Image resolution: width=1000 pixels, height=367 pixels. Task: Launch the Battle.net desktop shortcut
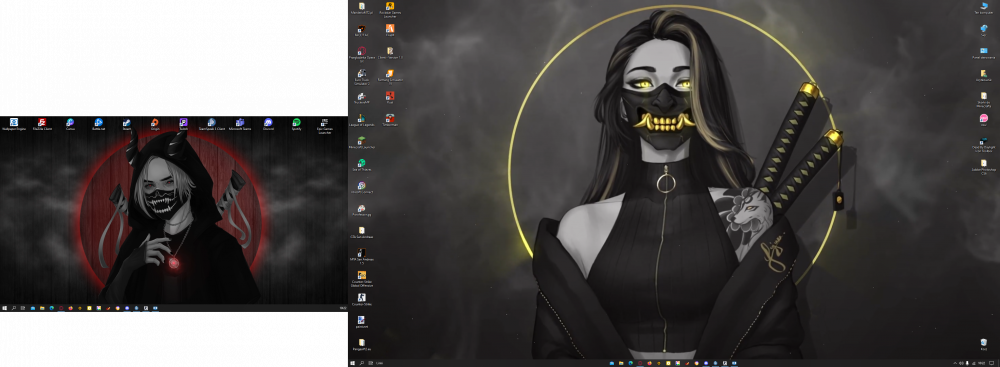[98, 124]
